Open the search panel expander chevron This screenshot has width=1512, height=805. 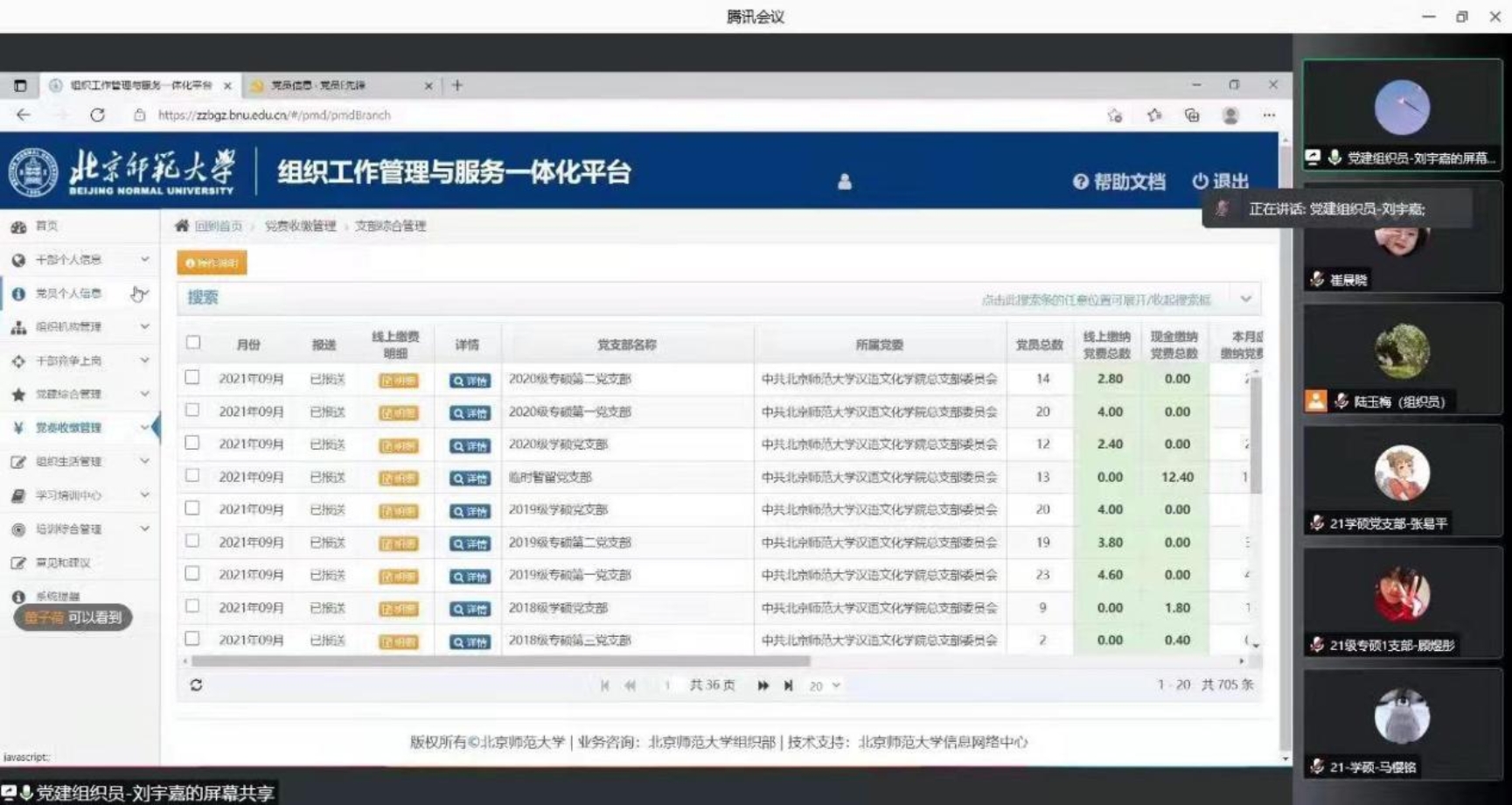click(x=1245, y=298)
